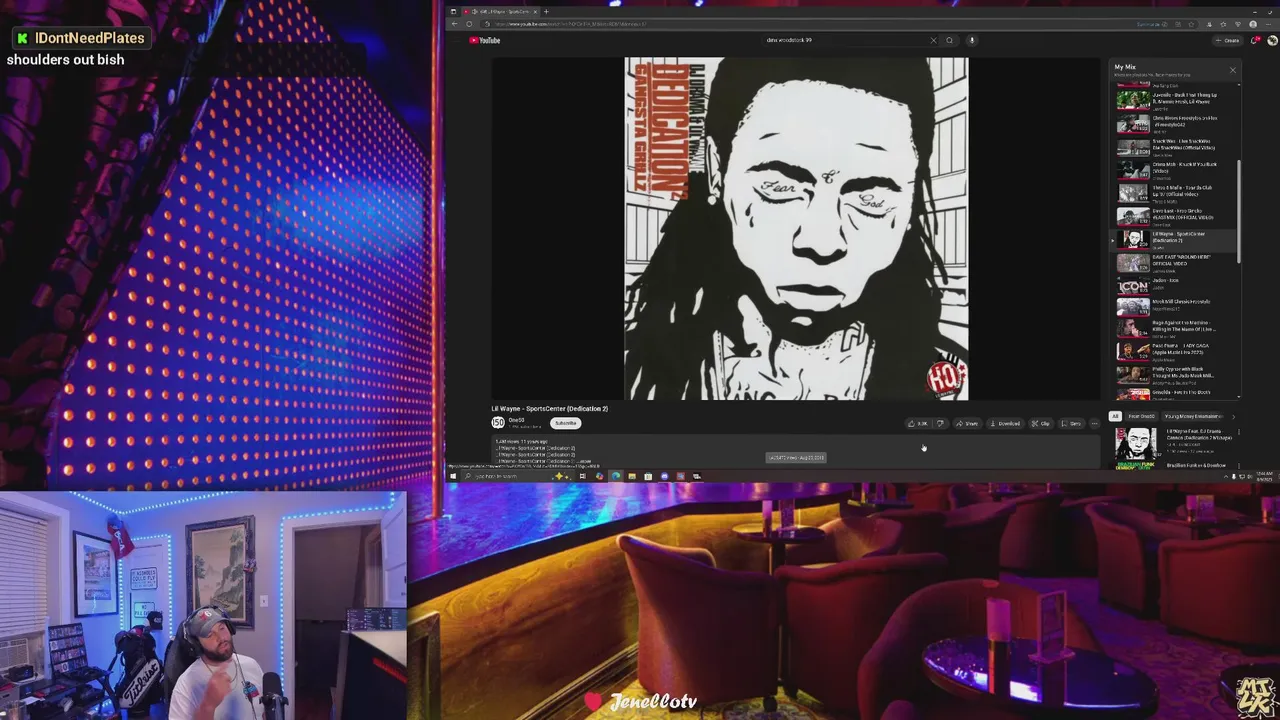
Task: Select the All filter chip
Action: click(x=1115, y=416)
